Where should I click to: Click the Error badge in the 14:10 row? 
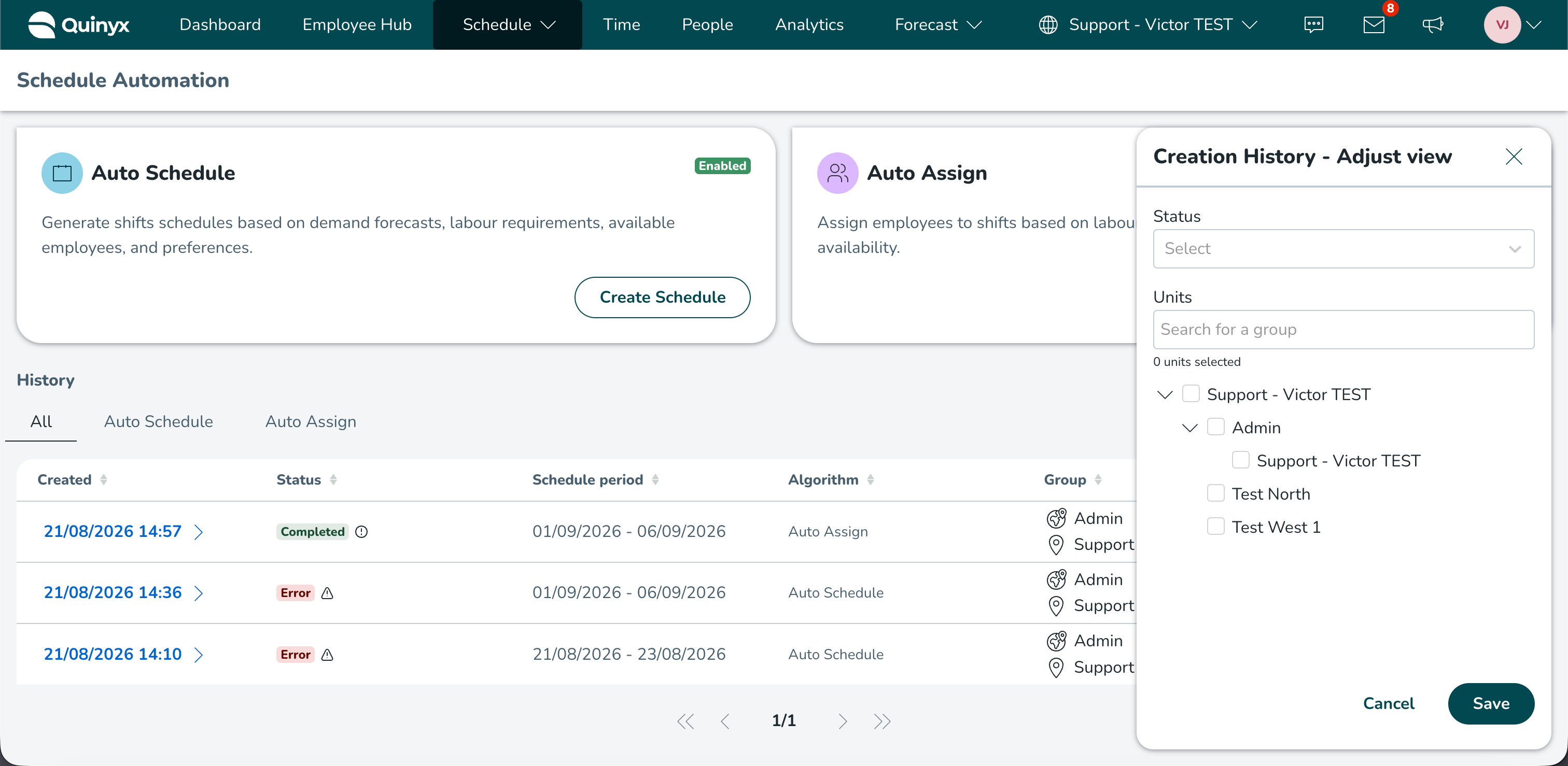click(x=295, y=655)
